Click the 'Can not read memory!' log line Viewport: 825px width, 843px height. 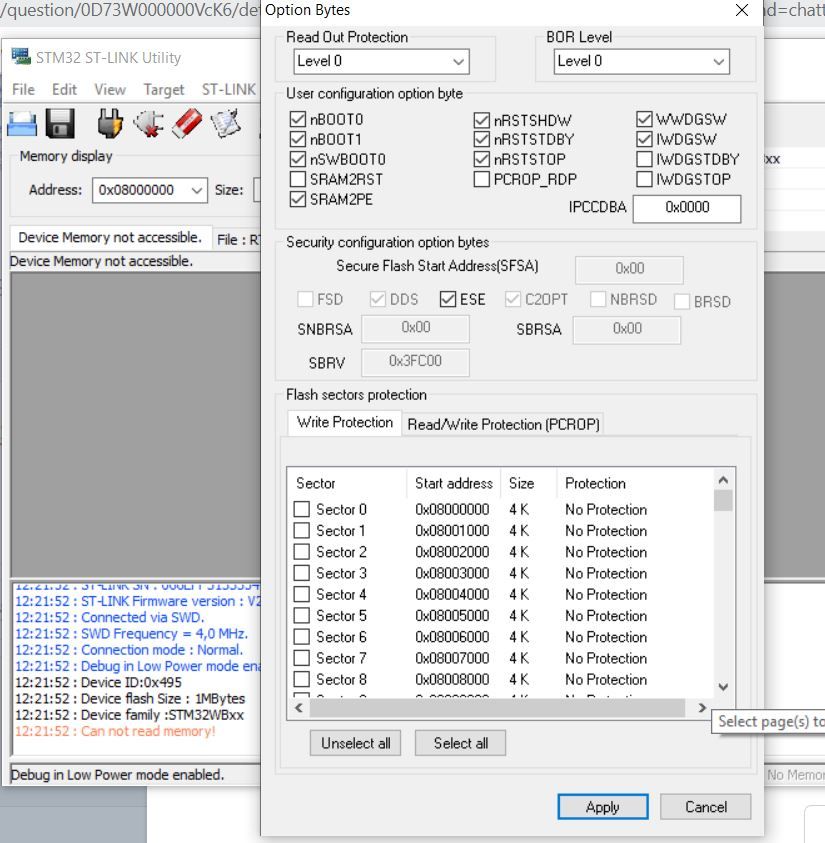click(x=116, y=731)
